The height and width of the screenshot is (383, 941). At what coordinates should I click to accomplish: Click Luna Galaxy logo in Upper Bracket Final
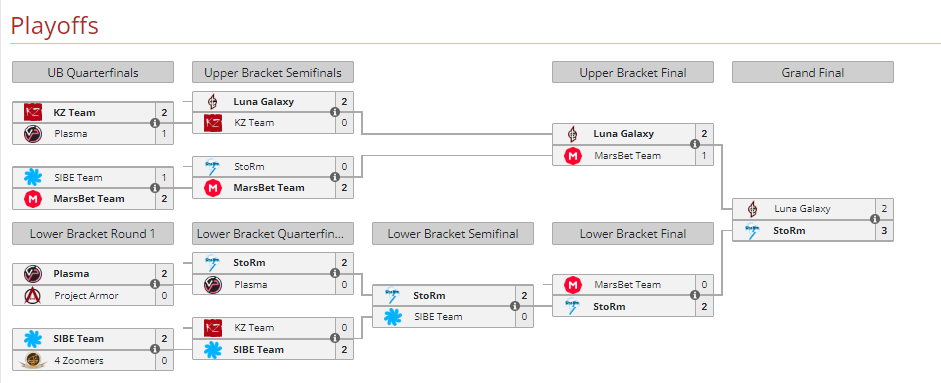tap(573, 134)
